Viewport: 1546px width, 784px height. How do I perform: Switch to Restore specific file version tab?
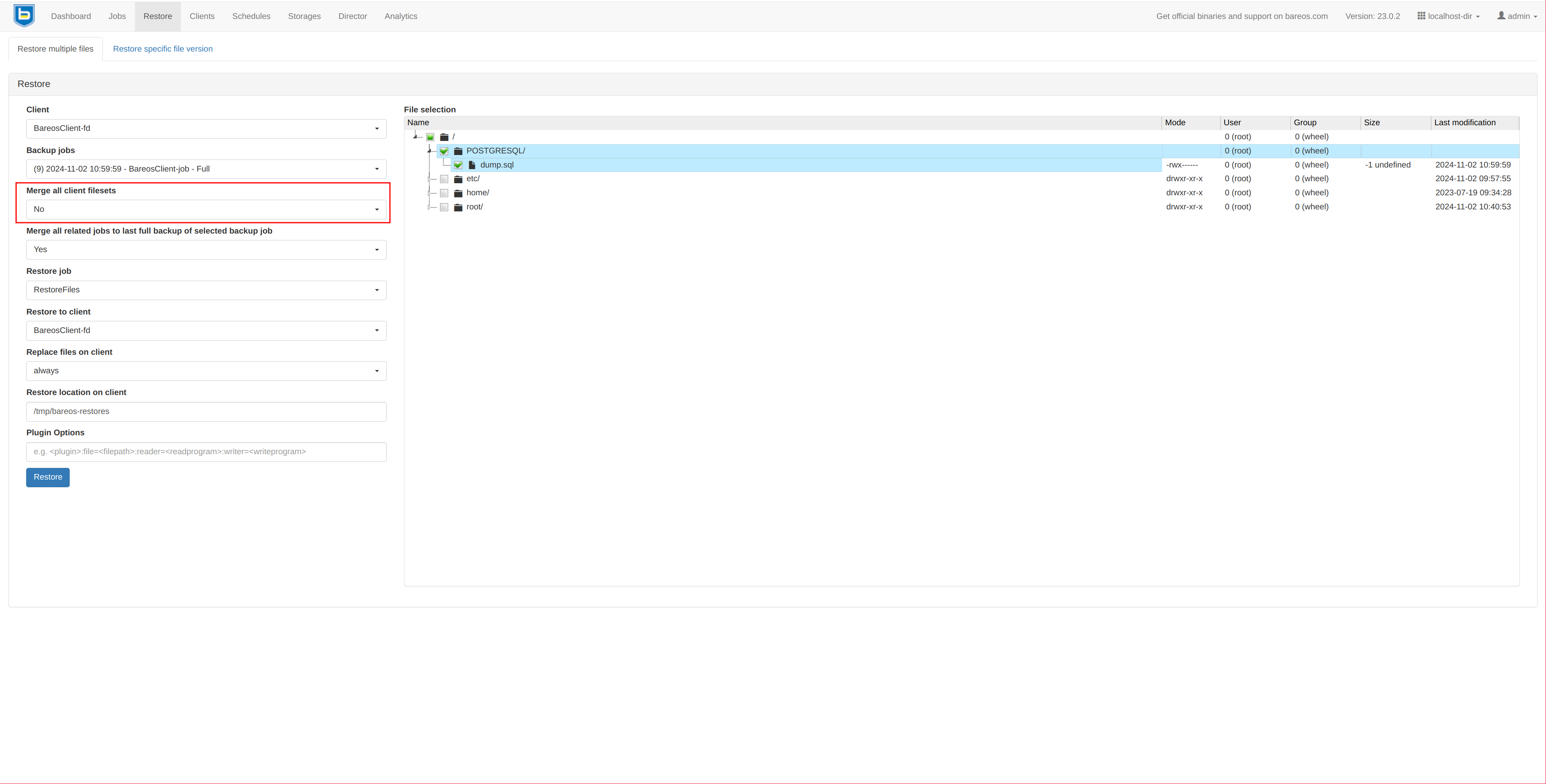click(163, 49)
